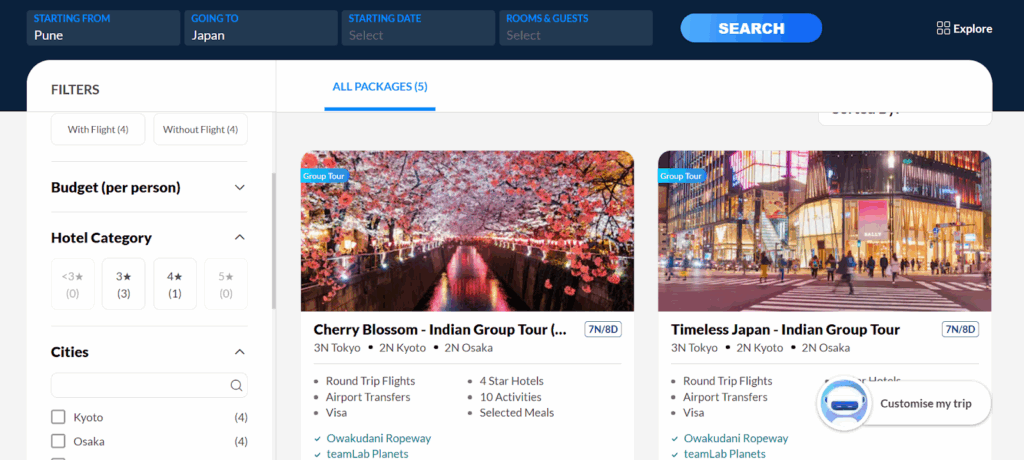Screen dimensions: 1024x460
Task: Click the SEARCH button
Action: click(x=751, y=28)
